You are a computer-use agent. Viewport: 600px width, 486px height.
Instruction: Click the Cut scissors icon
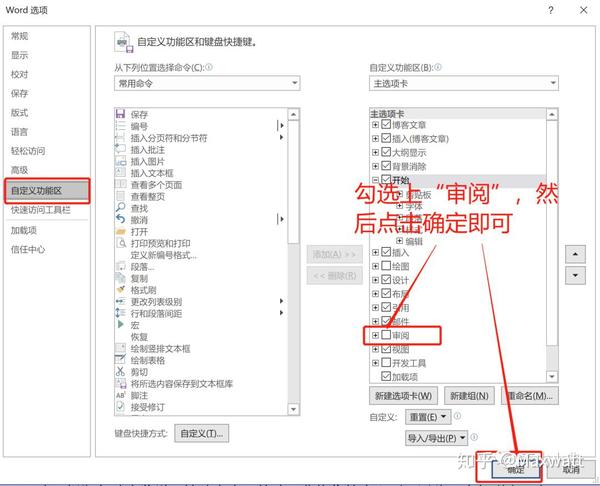pos(121,372)
